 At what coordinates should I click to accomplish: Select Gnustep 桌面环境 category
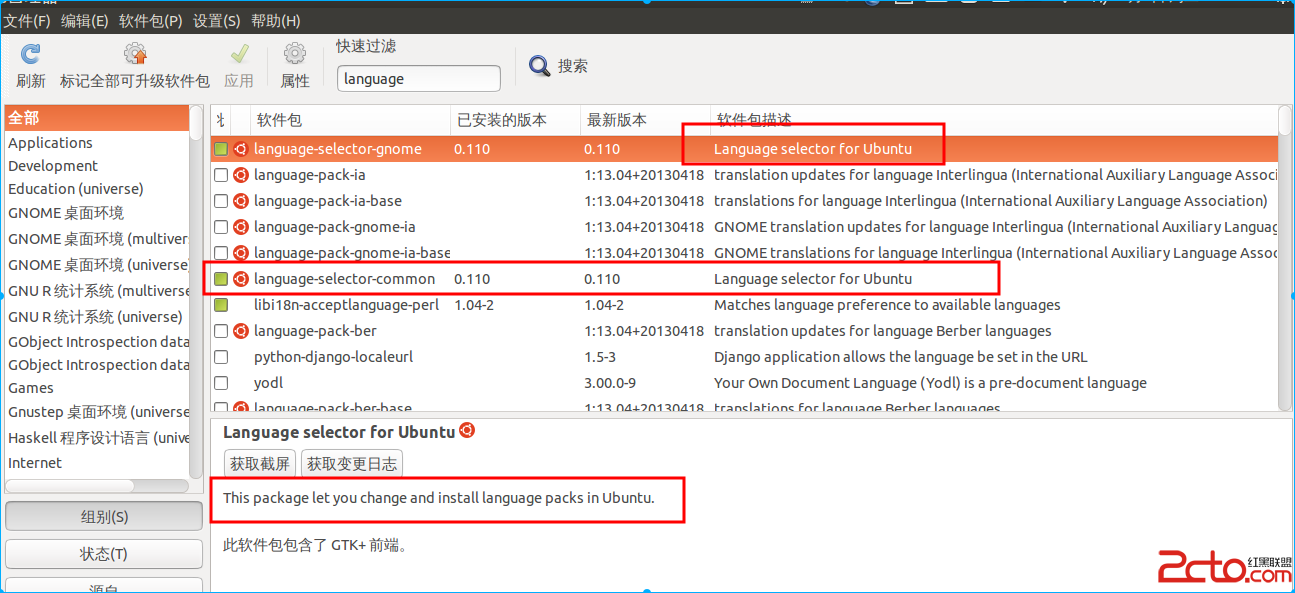point(98,412)
